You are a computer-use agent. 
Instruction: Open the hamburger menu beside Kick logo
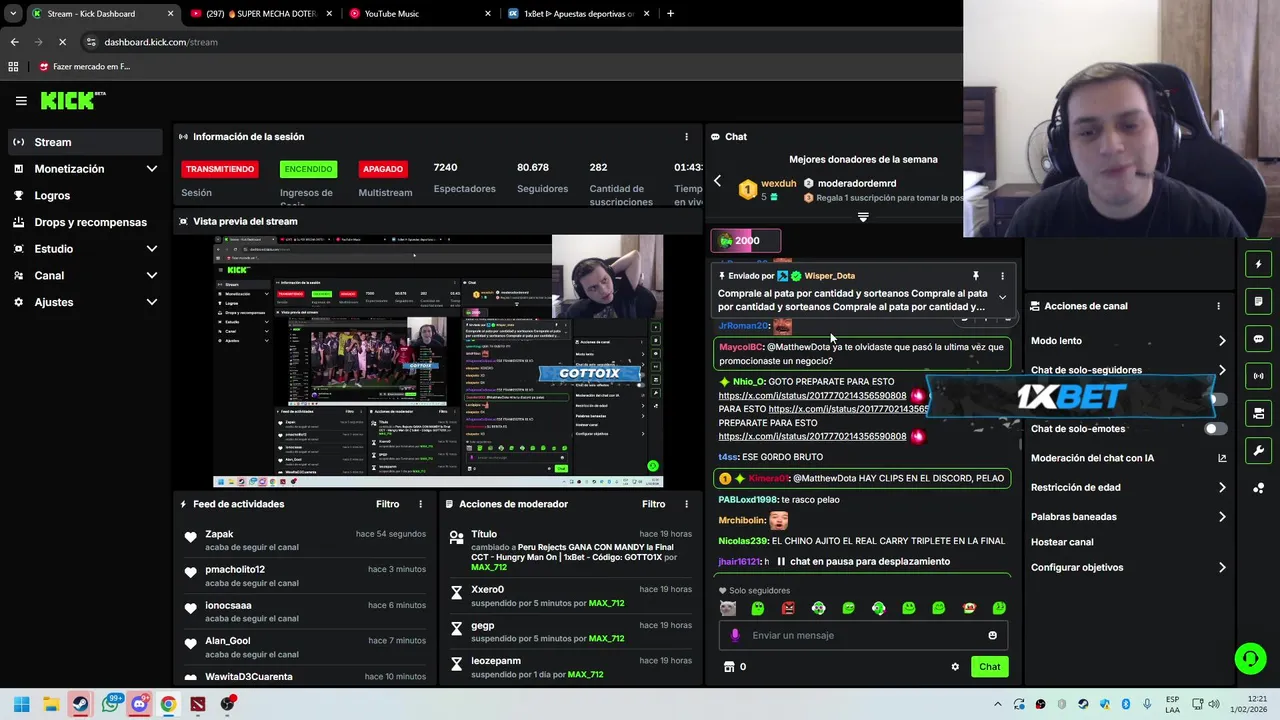pos(21,101)
